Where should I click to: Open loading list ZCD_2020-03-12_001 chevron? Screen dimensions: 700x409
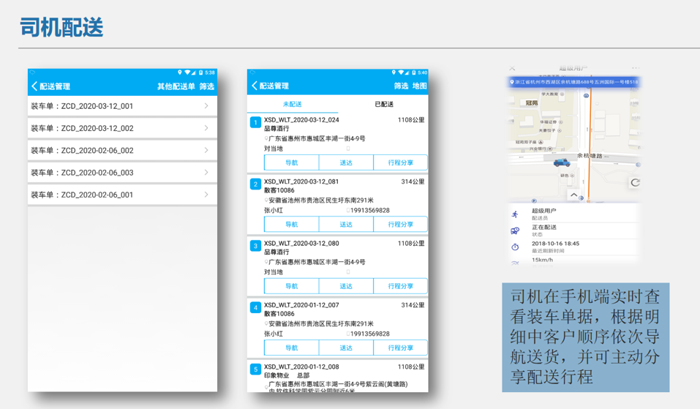[206, 106]
